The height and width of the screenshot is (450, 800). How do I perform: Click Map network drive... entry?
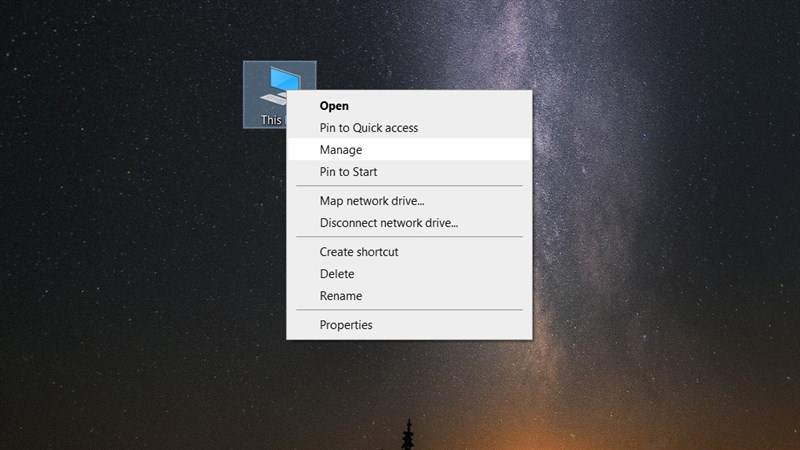coord(372,201)
